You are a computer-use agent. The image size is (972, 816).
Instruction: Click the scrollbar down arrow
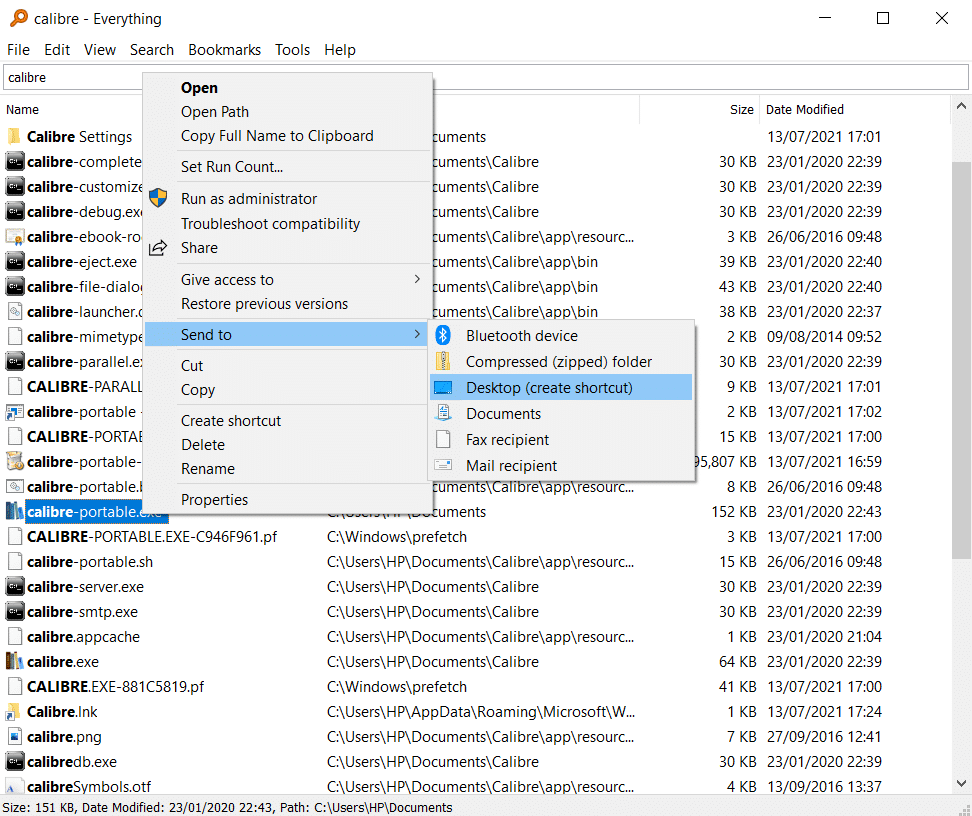pos(961,784)
